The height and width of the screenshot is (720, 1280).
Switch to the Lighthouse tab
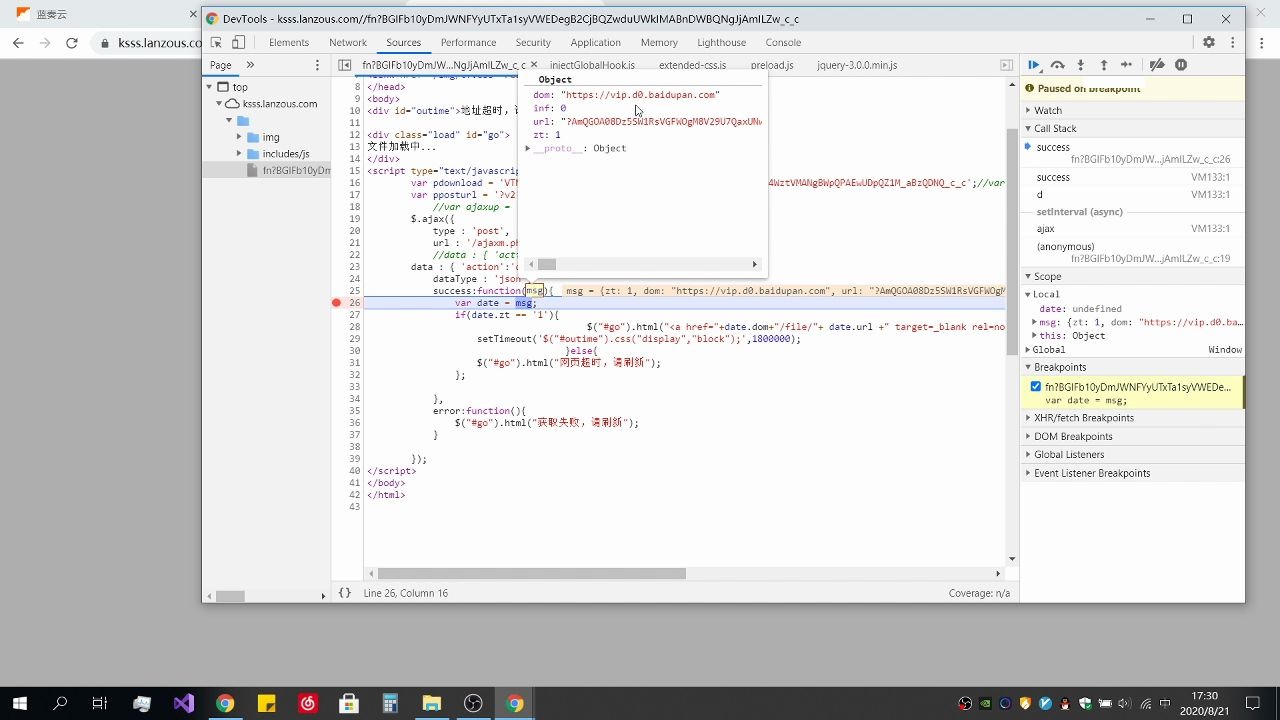click(722, 43)
